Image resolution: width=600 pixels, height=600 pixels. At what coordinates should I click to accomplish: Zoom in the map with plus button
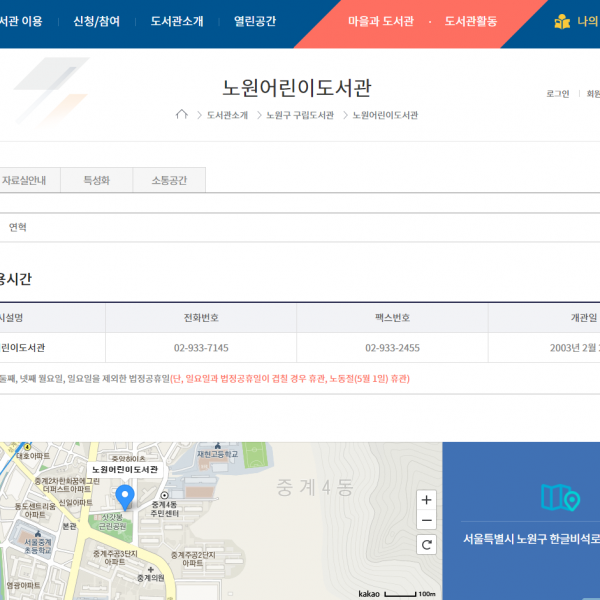427,500
